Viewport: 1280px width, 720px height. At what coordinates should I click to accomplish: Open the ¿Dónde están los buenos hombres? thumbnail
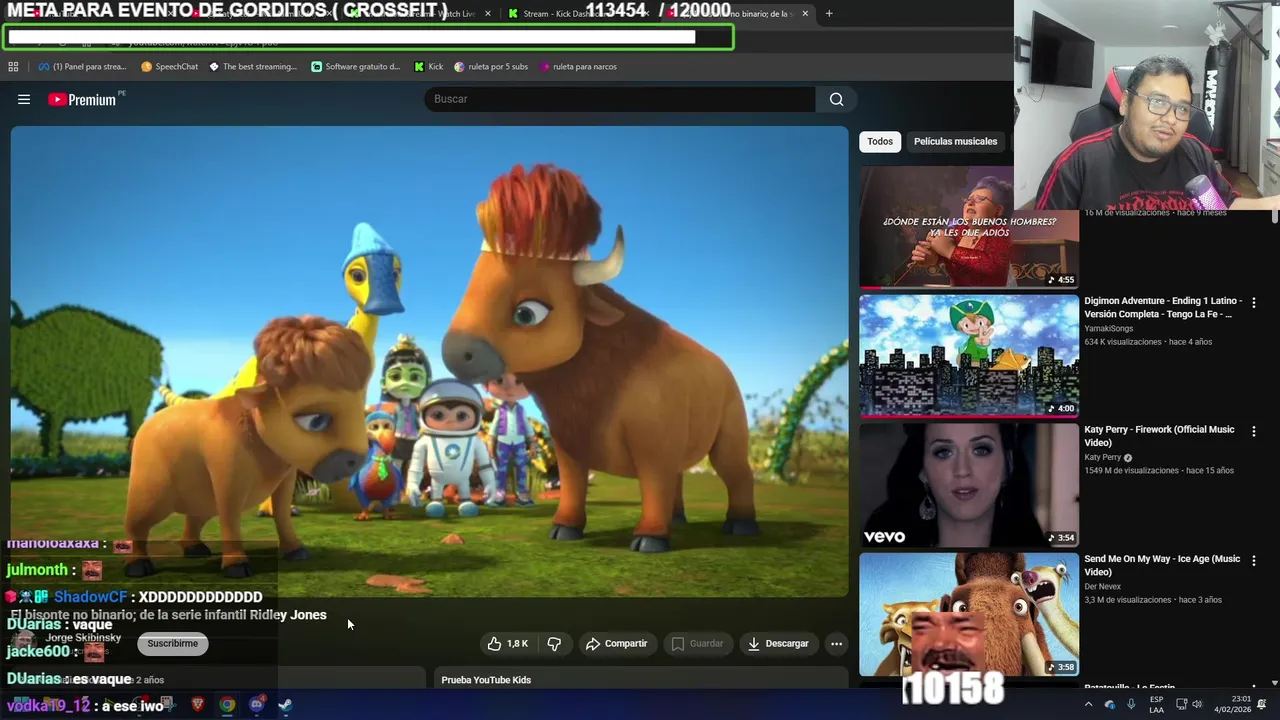969,227
